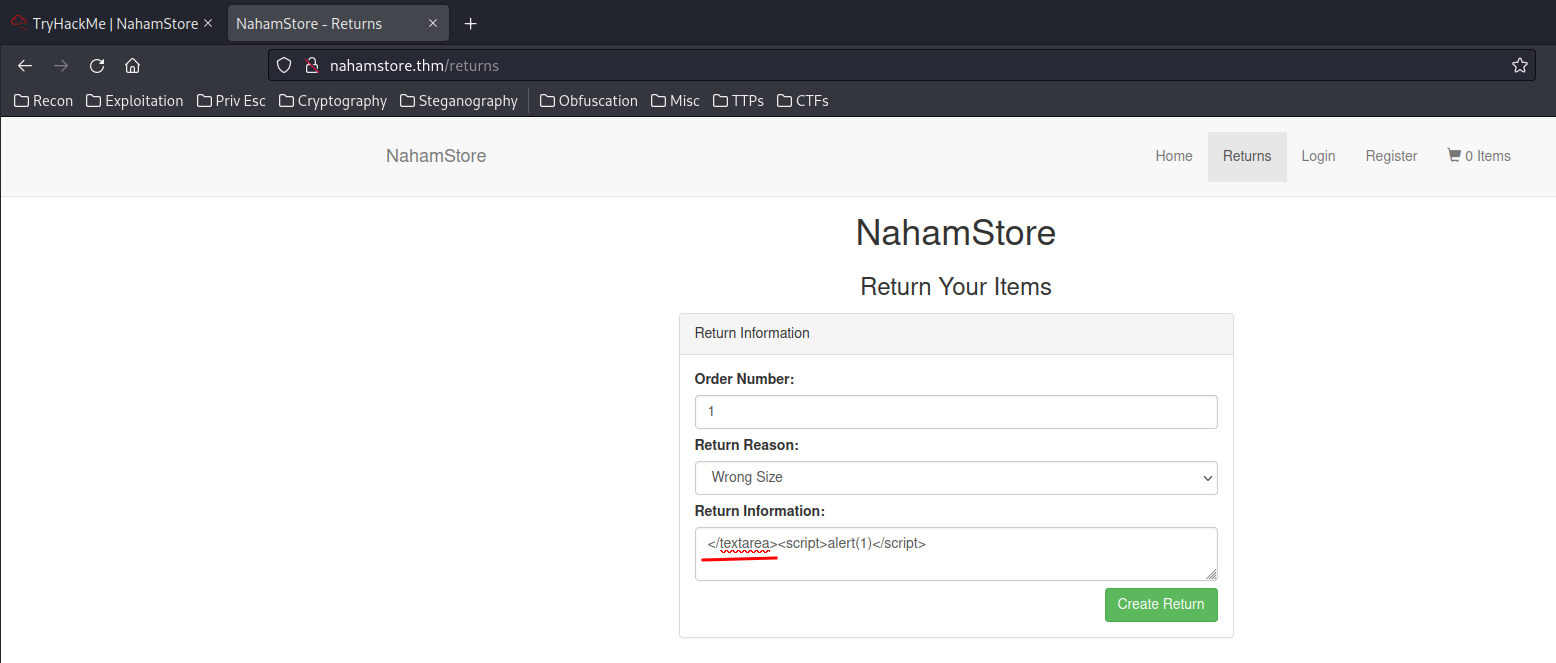Viewport: 1556px width, 663px height.
Task: Close the NahamStore - Returns tab
Action: tap(431, 24)
